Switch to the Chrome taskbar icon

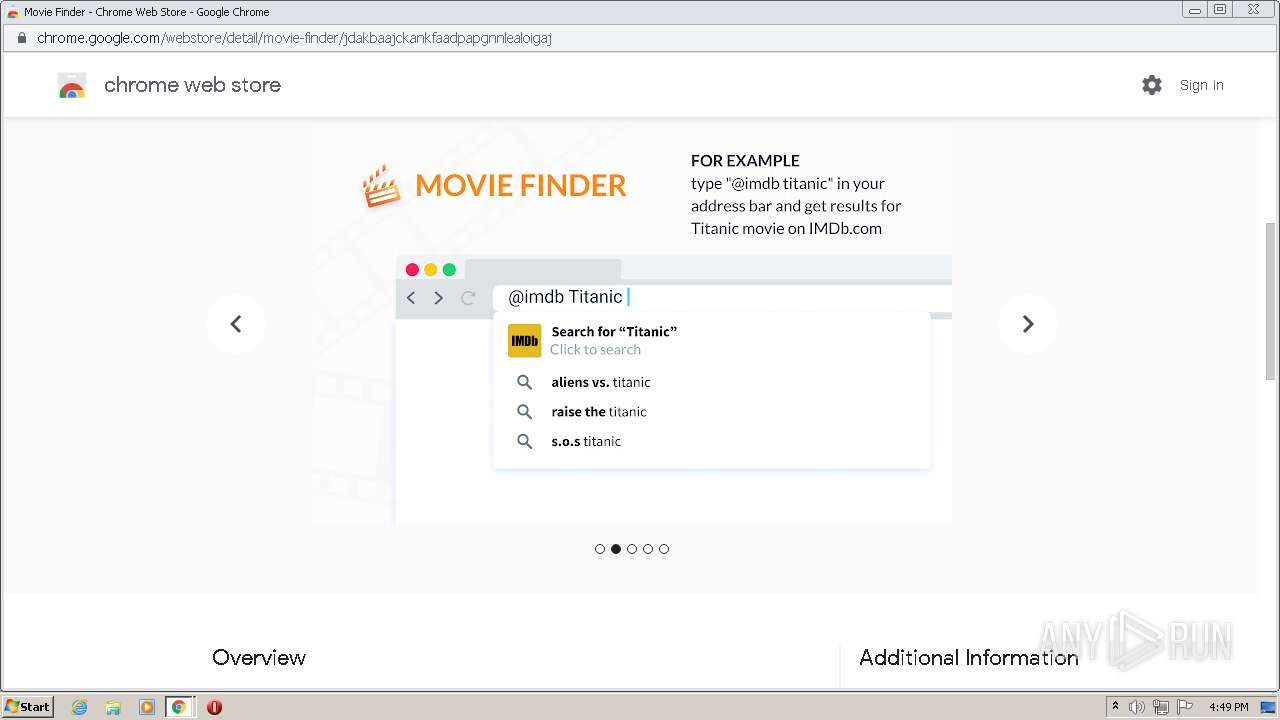[x=179, y=707]
